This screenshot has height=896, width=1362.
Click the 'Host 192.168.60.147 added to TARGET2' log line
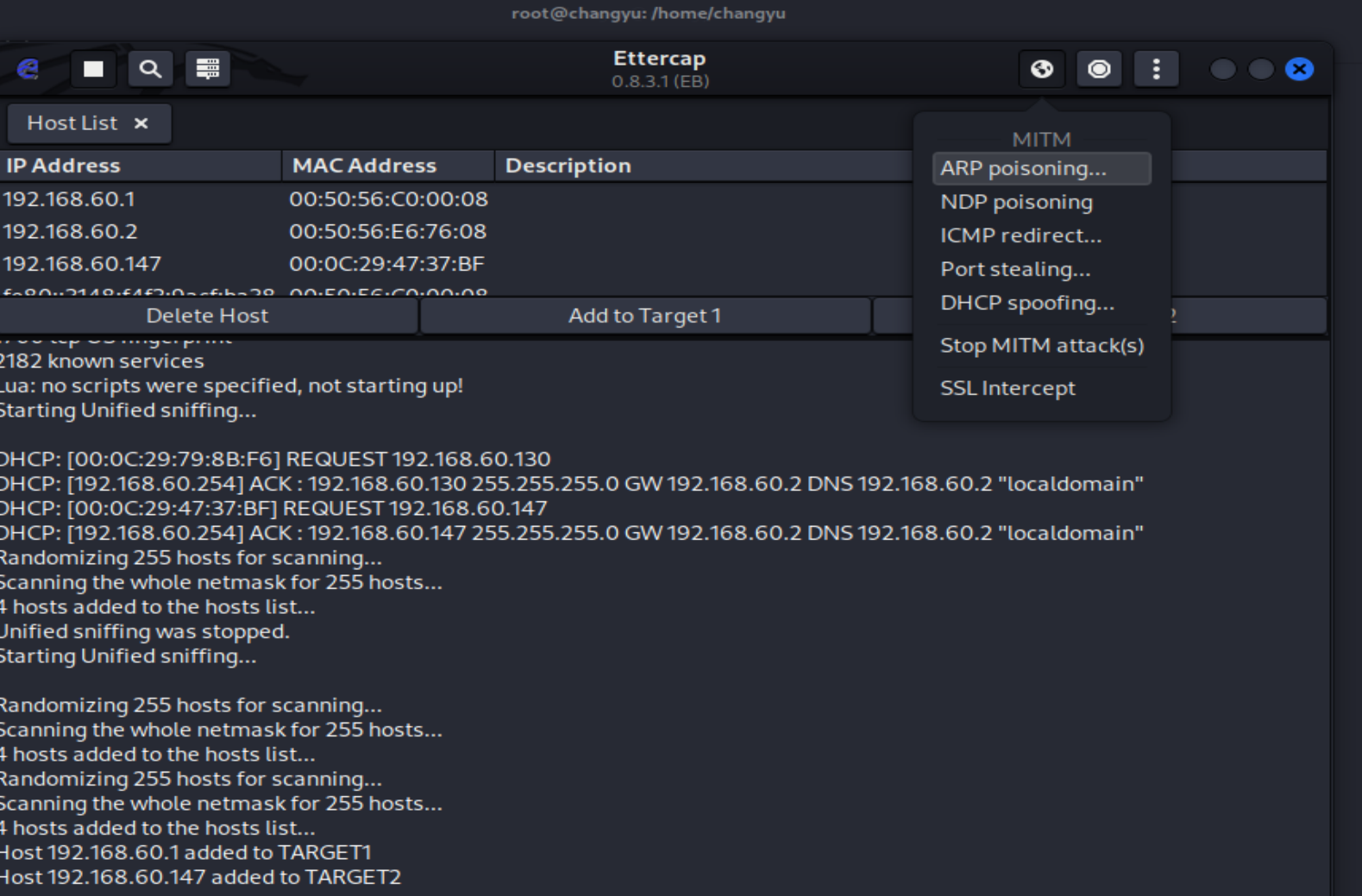click(200, 877)
